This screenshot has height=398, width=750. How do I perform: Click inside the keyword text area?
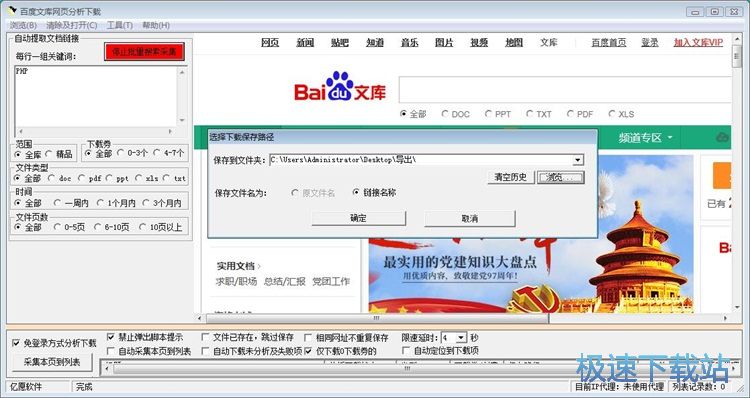click(x=96, y=97)
